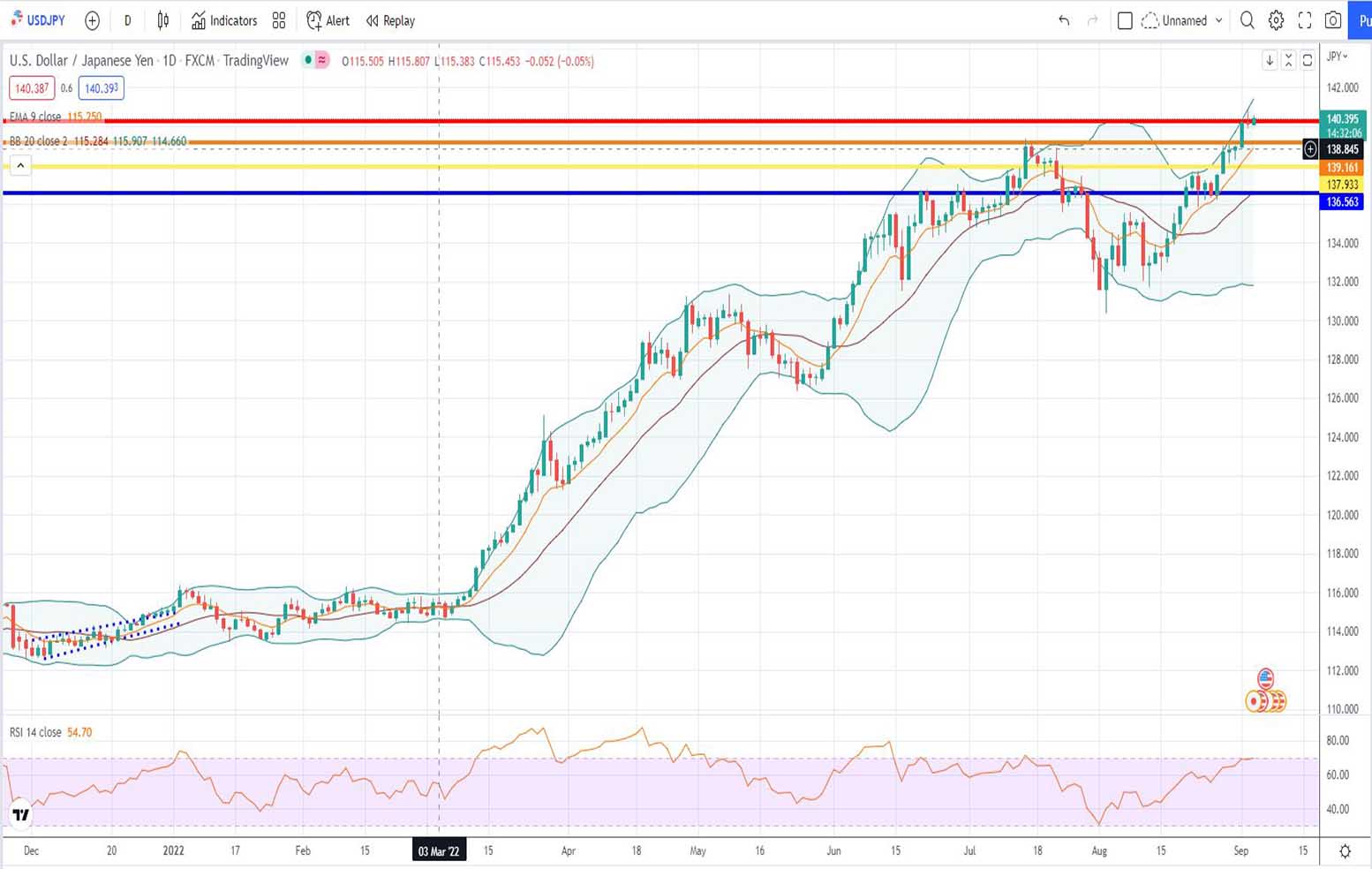Screen dimensions: 1372x869
Task: Click the US flag economic event marker
Action: 1265,678
